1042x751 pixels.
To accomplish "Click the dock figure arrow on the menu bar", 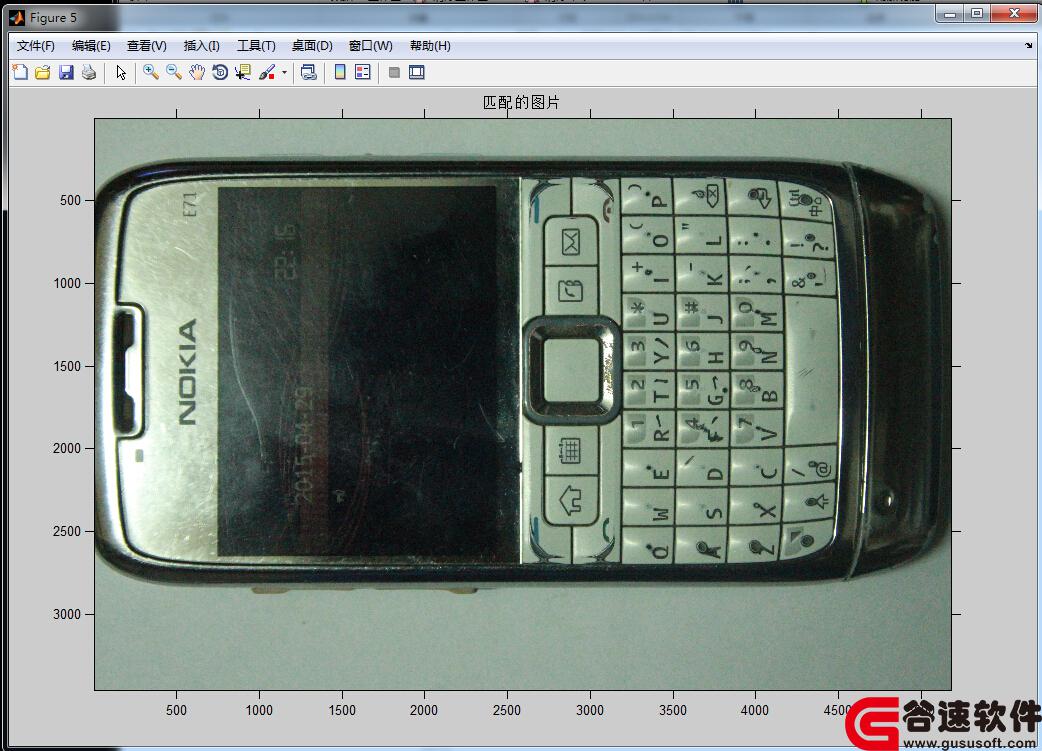I will (x=1029, y=46).
